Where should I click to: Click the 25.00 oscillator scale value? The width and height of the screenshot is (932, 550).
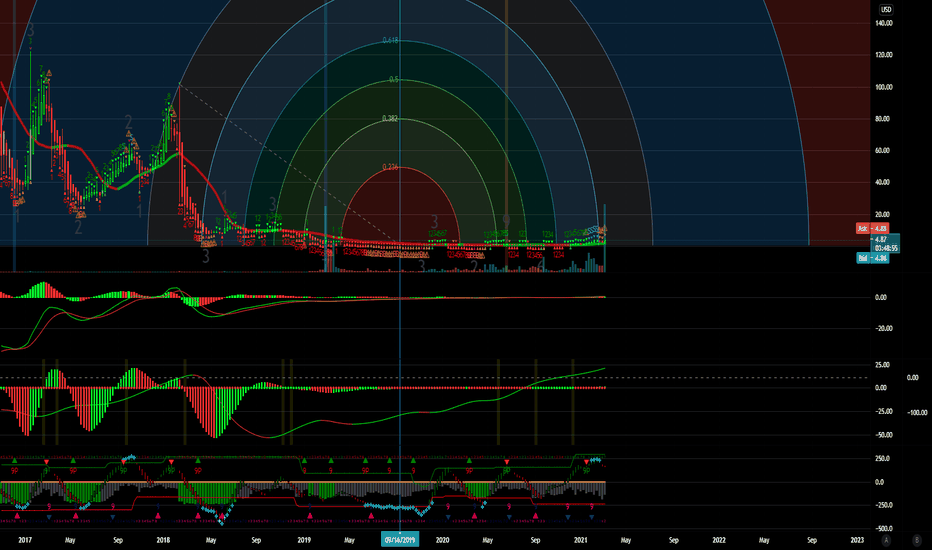click(882, 364)
